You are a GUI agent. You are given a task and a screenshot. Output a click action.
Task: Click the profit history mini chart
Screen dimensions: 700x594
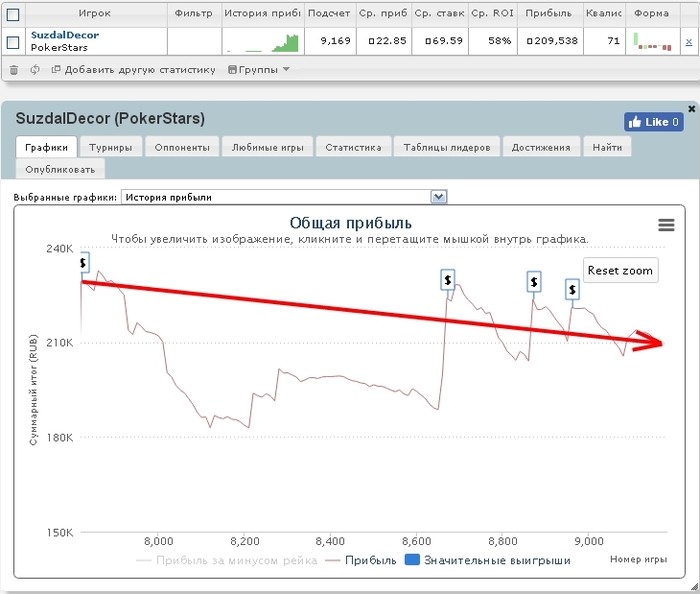click(x=263, y=42)
